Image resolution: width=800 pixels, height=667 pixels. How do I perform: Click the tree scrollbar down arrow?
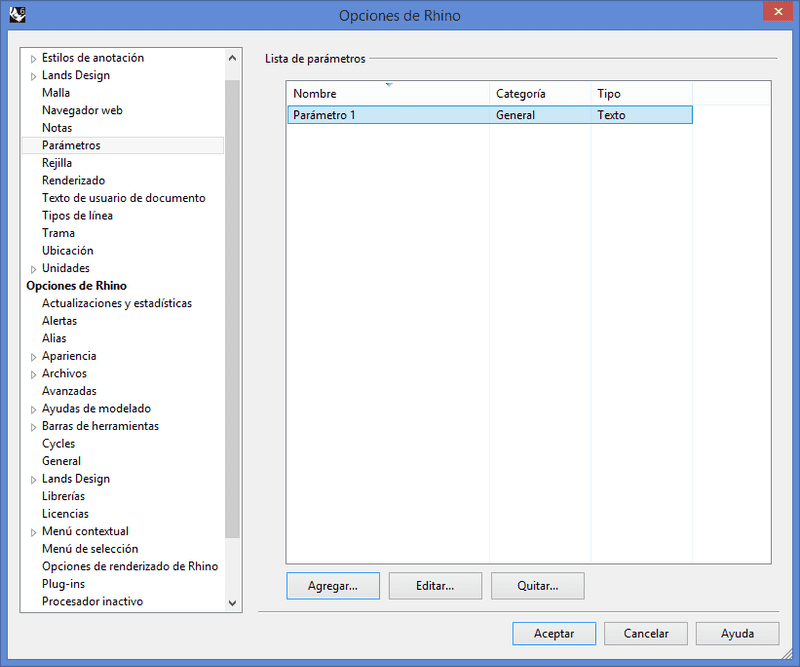tap(233, 603)
